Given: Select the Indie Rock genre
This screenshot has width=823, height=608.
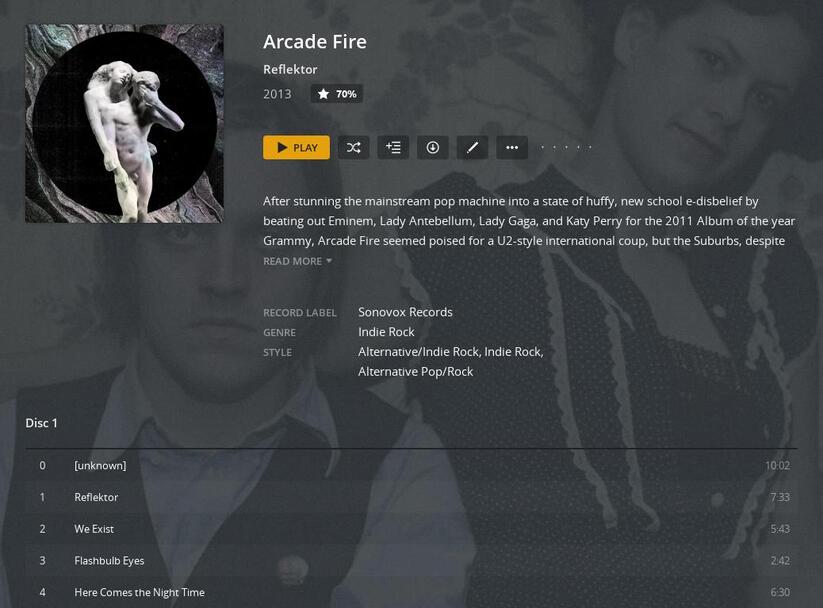Looking at the screenshot, I should [386, 332].
